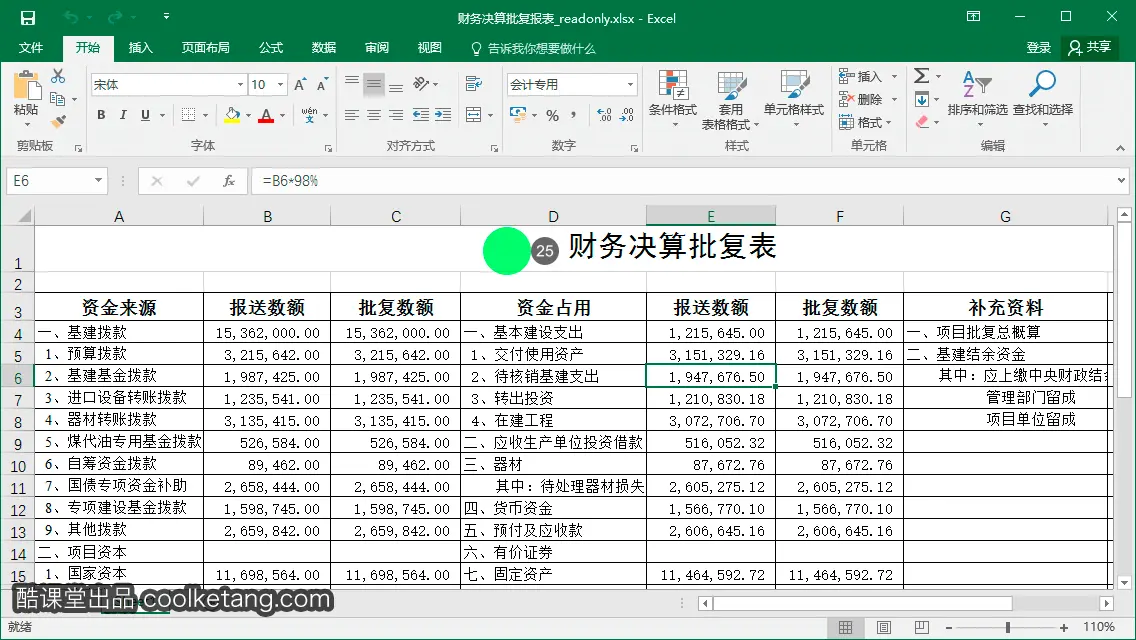
Task: Decrease font size with smaller A icon
Action: (322, 85)
